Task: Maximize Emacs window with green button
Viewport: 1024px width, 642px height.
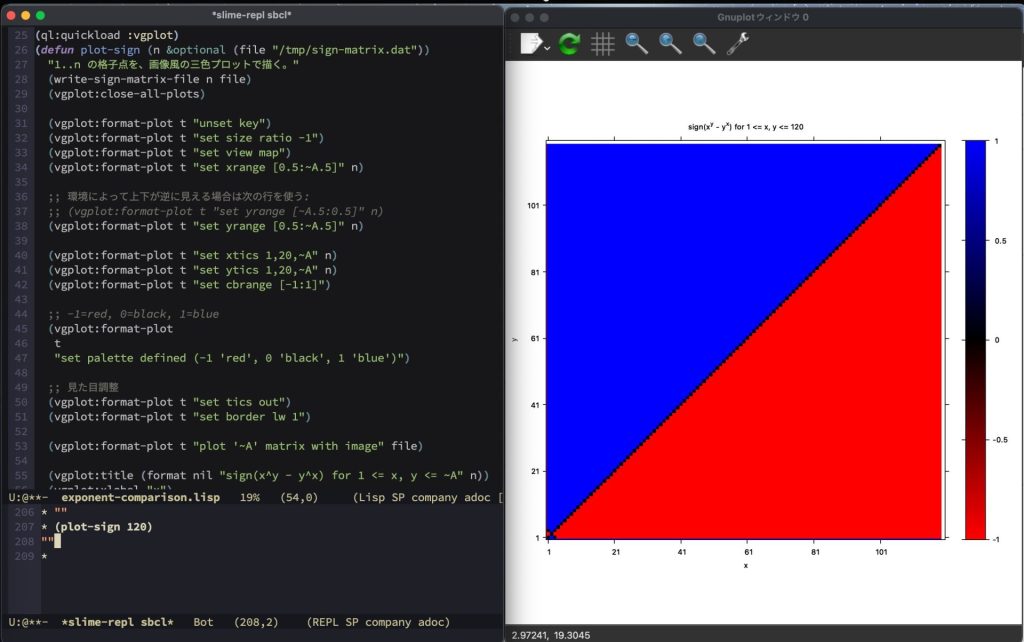Action: [40, 15]
